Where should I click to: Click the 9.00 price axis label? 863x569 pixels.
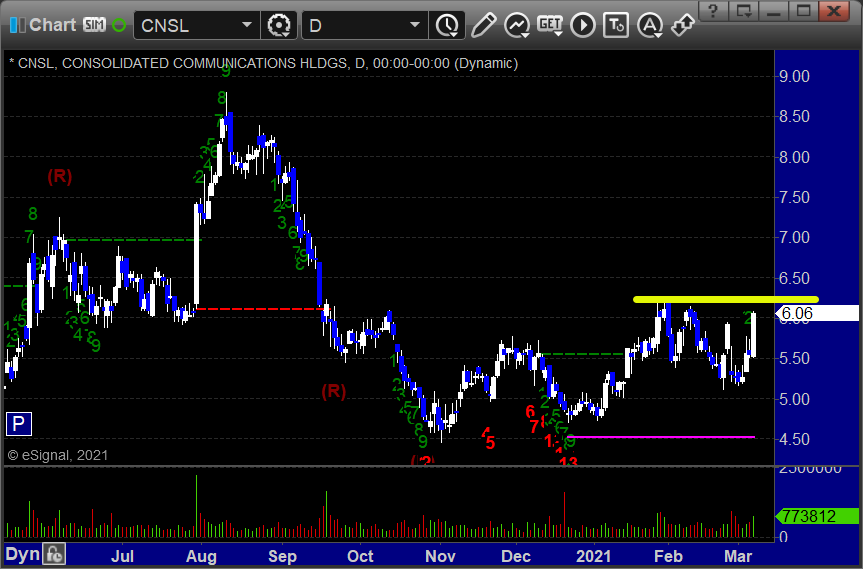[x=795, y=76]
